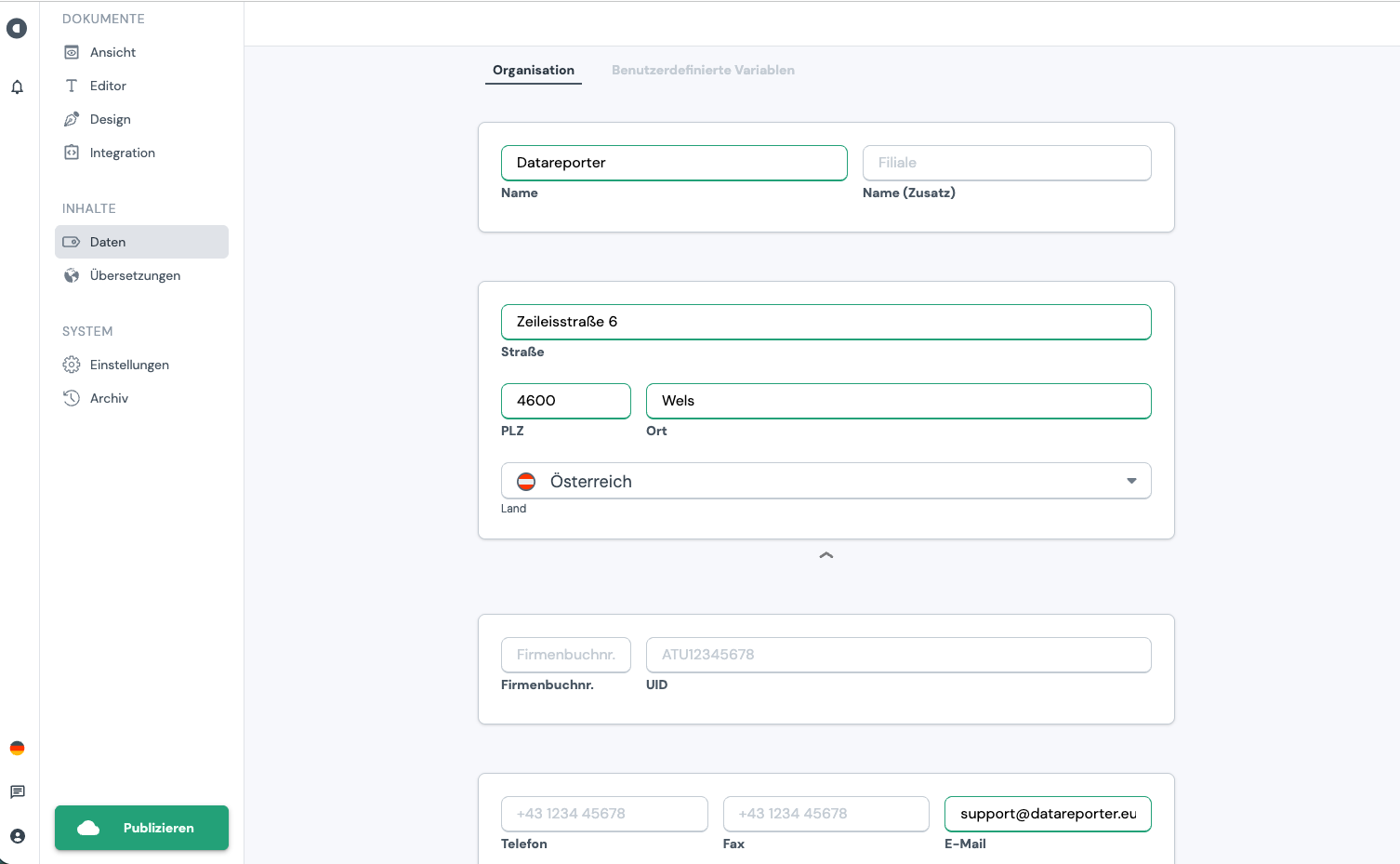Viewport: 1400px width, 864px height.
Task: Switch to Benutzerdefinierte Variablen tab
Action: tap(703, 70)
